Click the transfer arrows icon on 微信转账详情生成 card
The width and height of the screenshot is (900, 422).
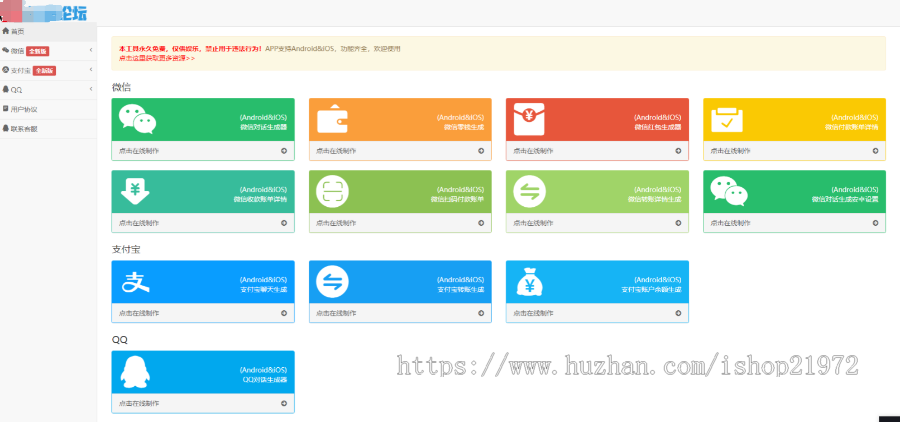[529, 192]
